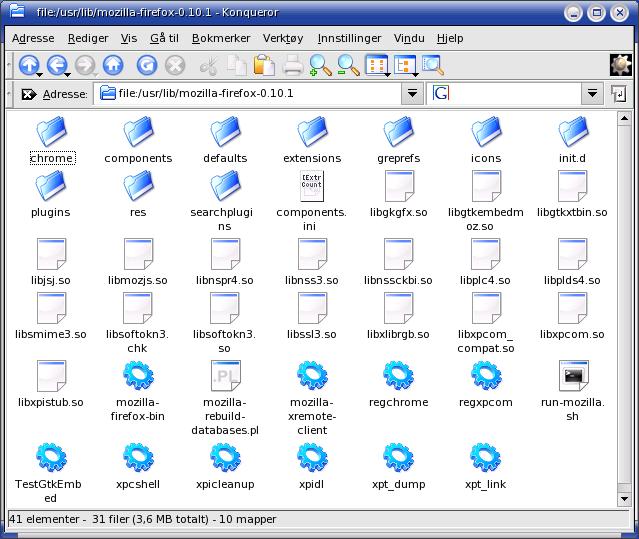Image resolution: width=639 pixels, height=539 pixels.
Task: Select the components folder
Action: [138, 140]
